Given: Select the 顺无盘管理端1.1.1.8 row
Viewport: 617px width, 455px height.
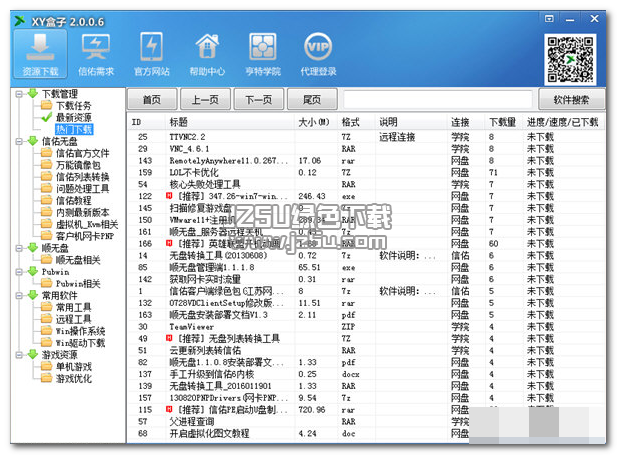Looking at the screenshot, I should (x=366, y=267).
